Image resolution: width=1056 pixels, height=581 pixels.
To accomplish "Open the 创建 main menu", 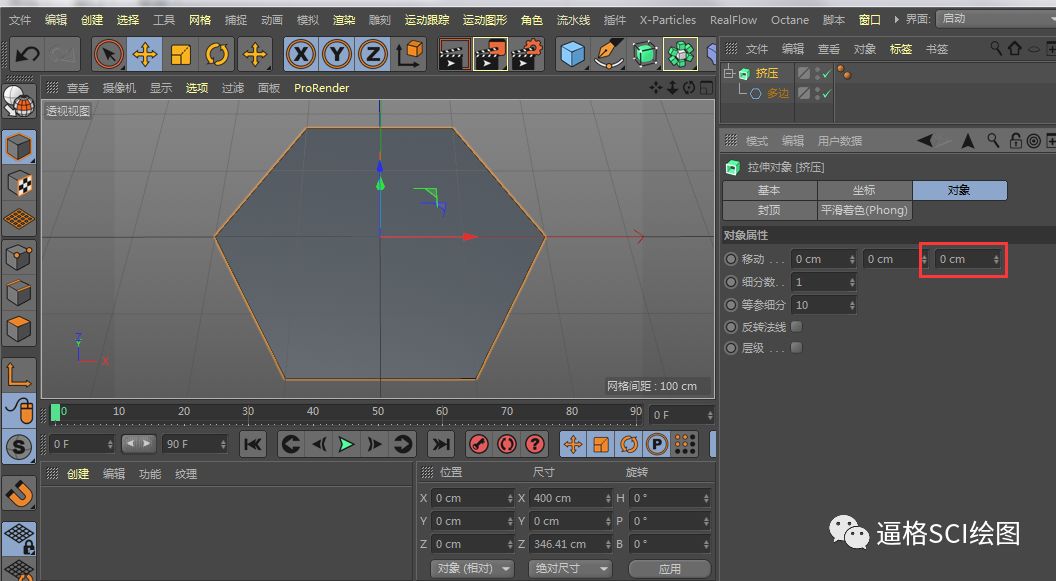I will tap(92, 20).
